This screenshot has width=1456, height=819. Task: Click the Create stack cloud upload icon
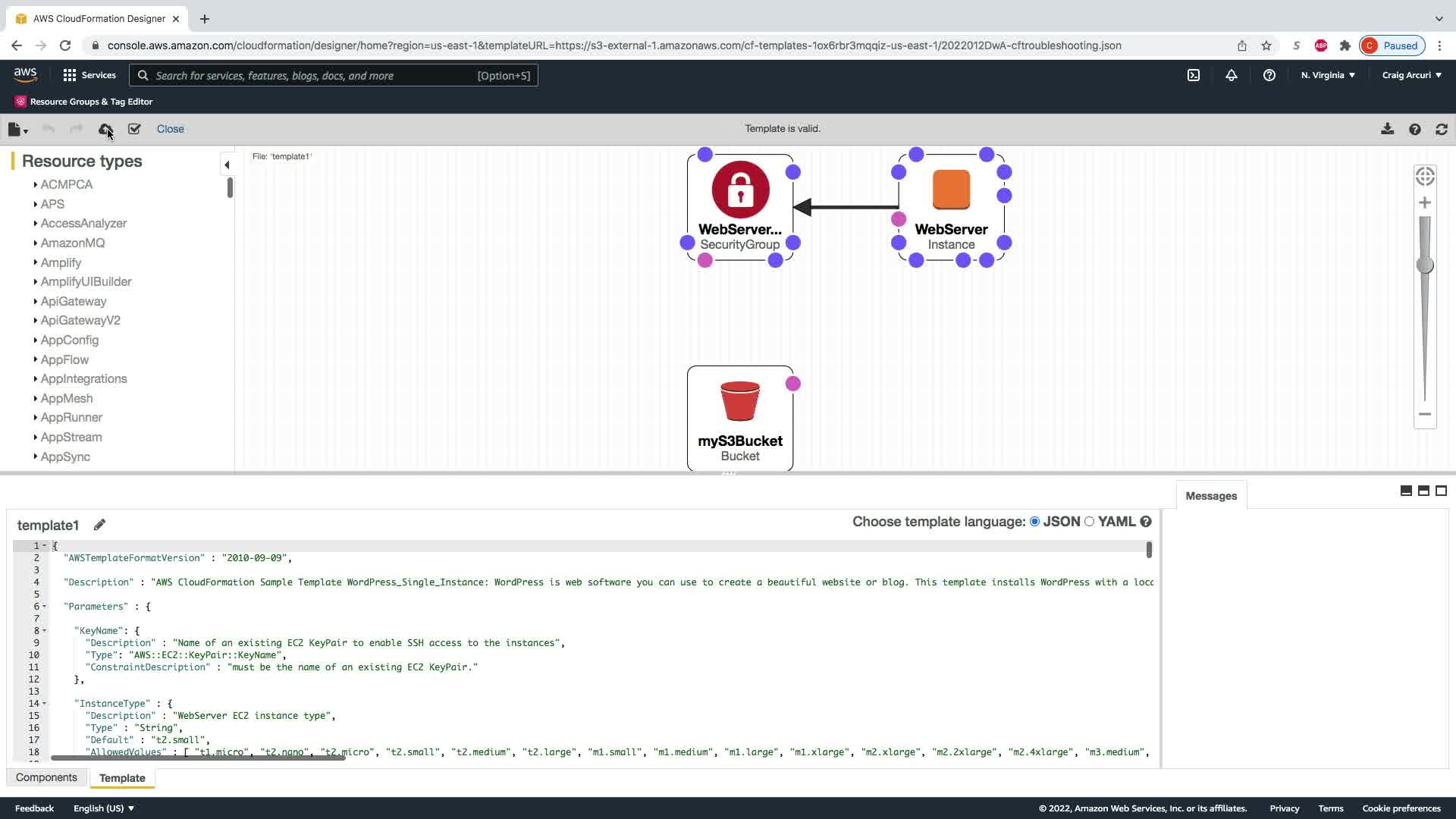105,129
